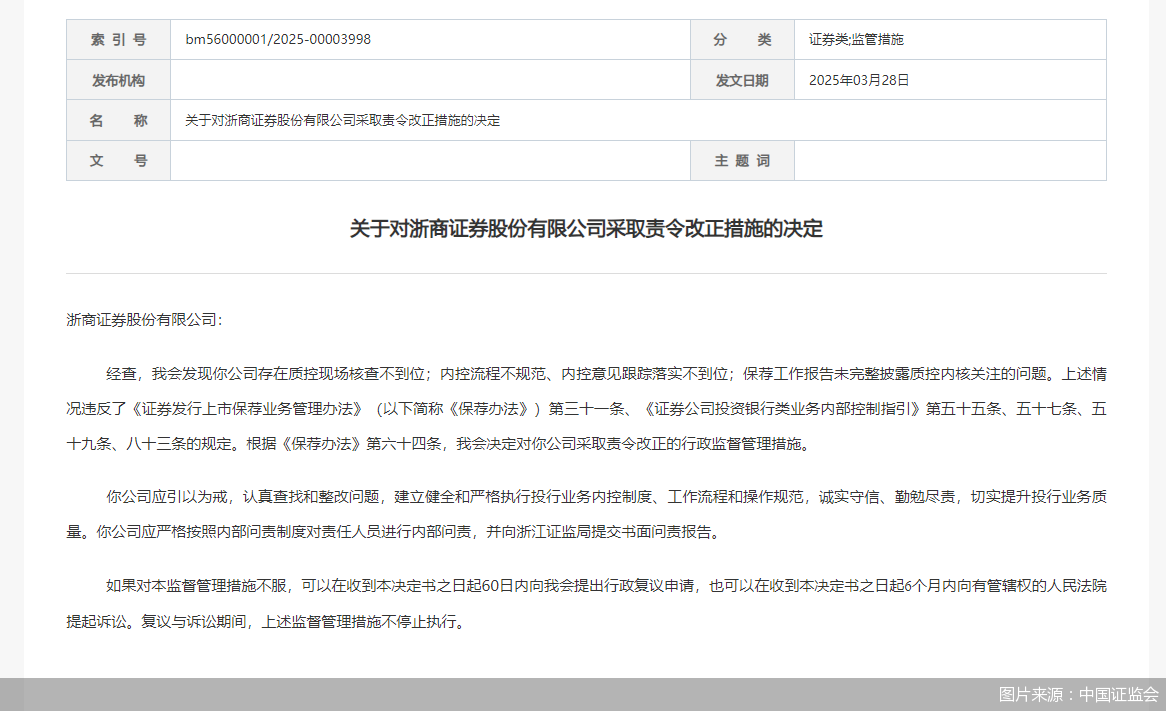
Task: Click the salutation 浙商证券股份有限公司：
Action: pos(144,320)
